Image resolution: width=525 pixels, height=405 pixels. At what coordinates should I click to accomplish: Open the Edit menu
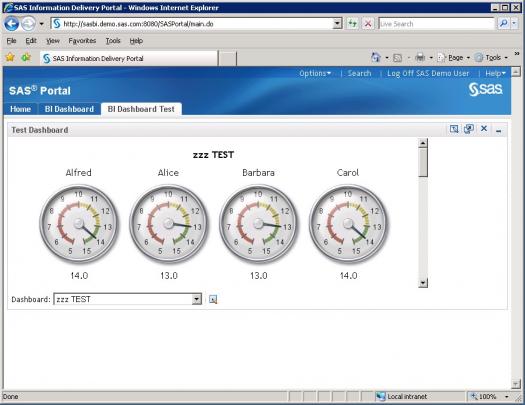[x=31, y=41]
